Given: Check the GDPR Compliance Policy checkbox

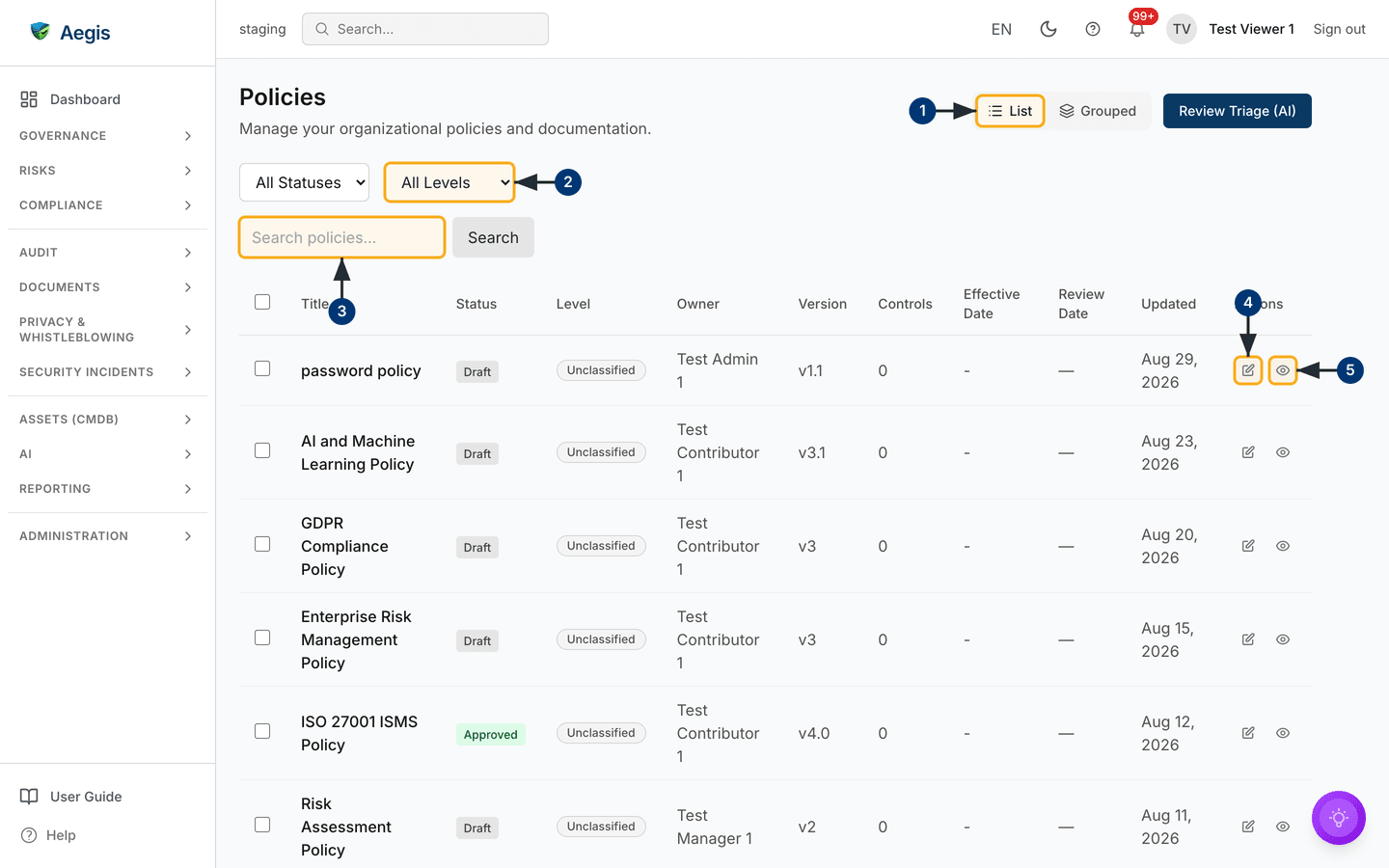Looking at the screenshot, I should (262, 544).
